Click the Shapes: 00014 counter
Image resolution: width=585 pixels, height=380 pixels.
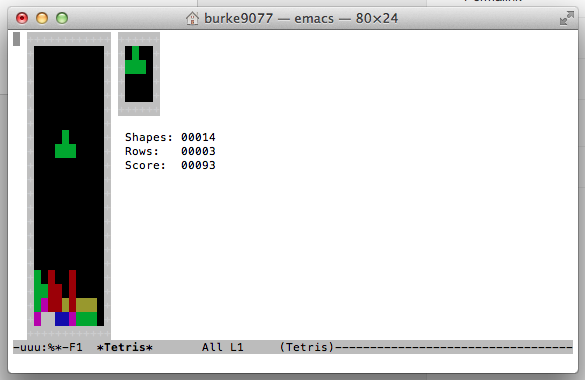(x=170, y=137)
